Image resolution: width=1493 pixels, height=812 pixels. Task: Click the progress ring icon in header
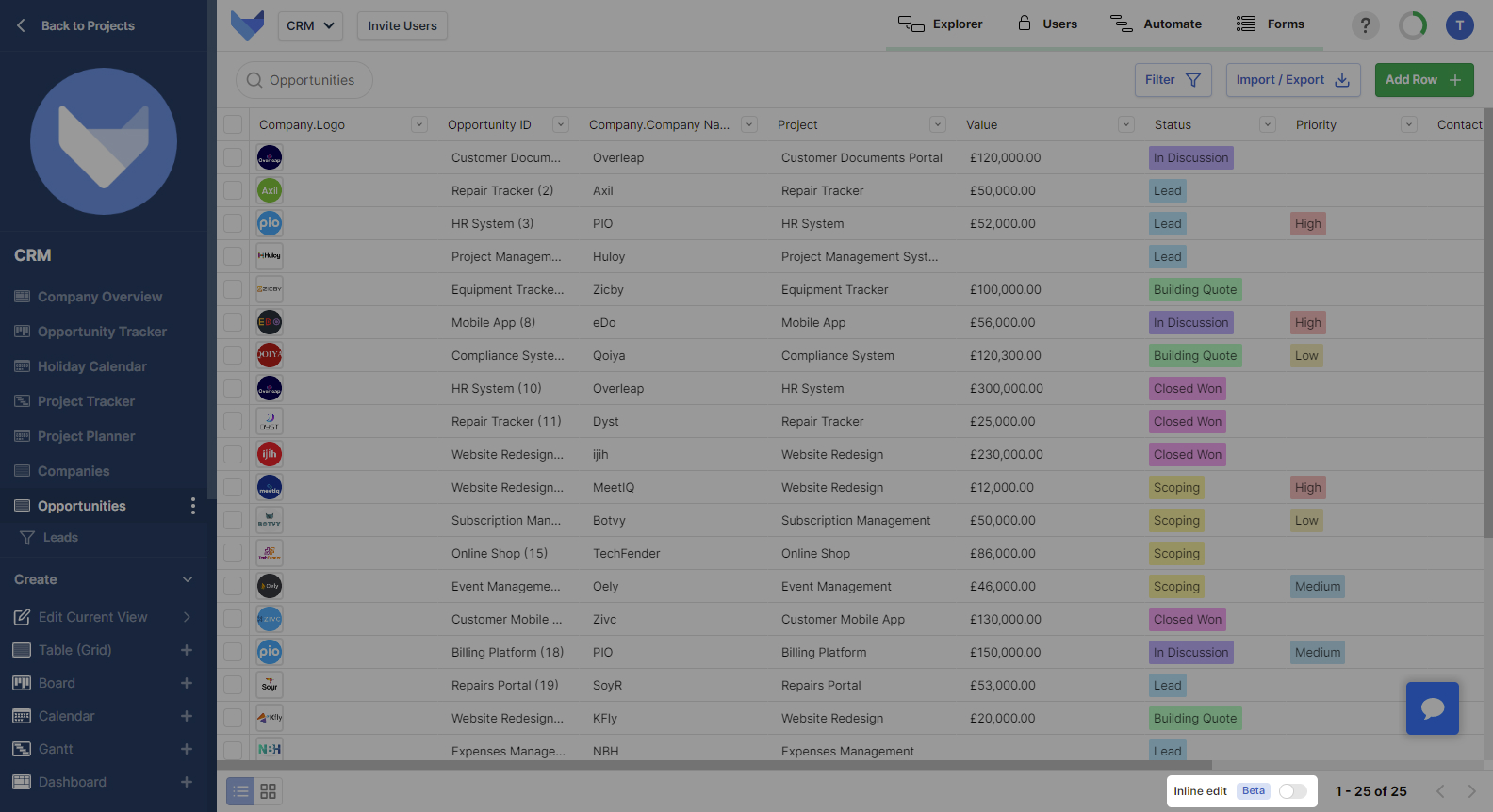pos(1412,25)
